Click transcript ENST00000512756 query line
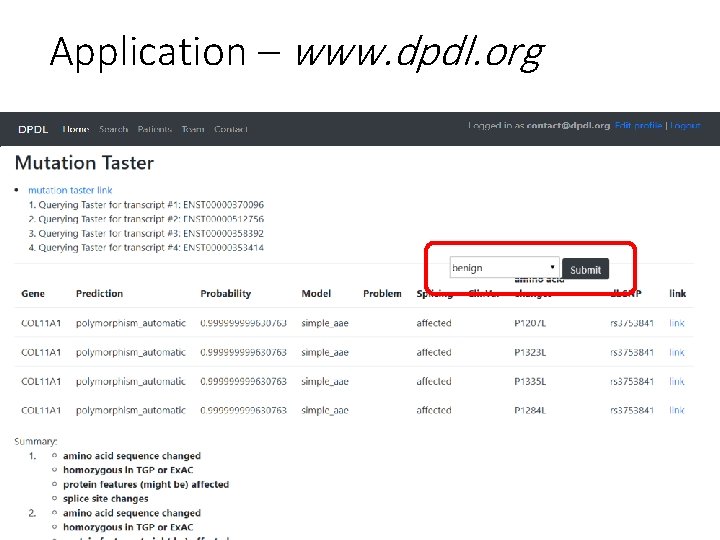The width and height of the screenshot is (720, 540). point(146,219)
